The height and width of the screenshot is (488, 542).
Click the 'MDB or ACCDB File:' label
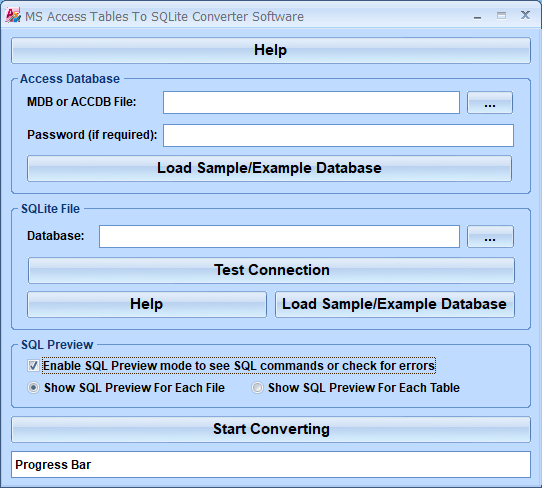[x=82, y=102]
